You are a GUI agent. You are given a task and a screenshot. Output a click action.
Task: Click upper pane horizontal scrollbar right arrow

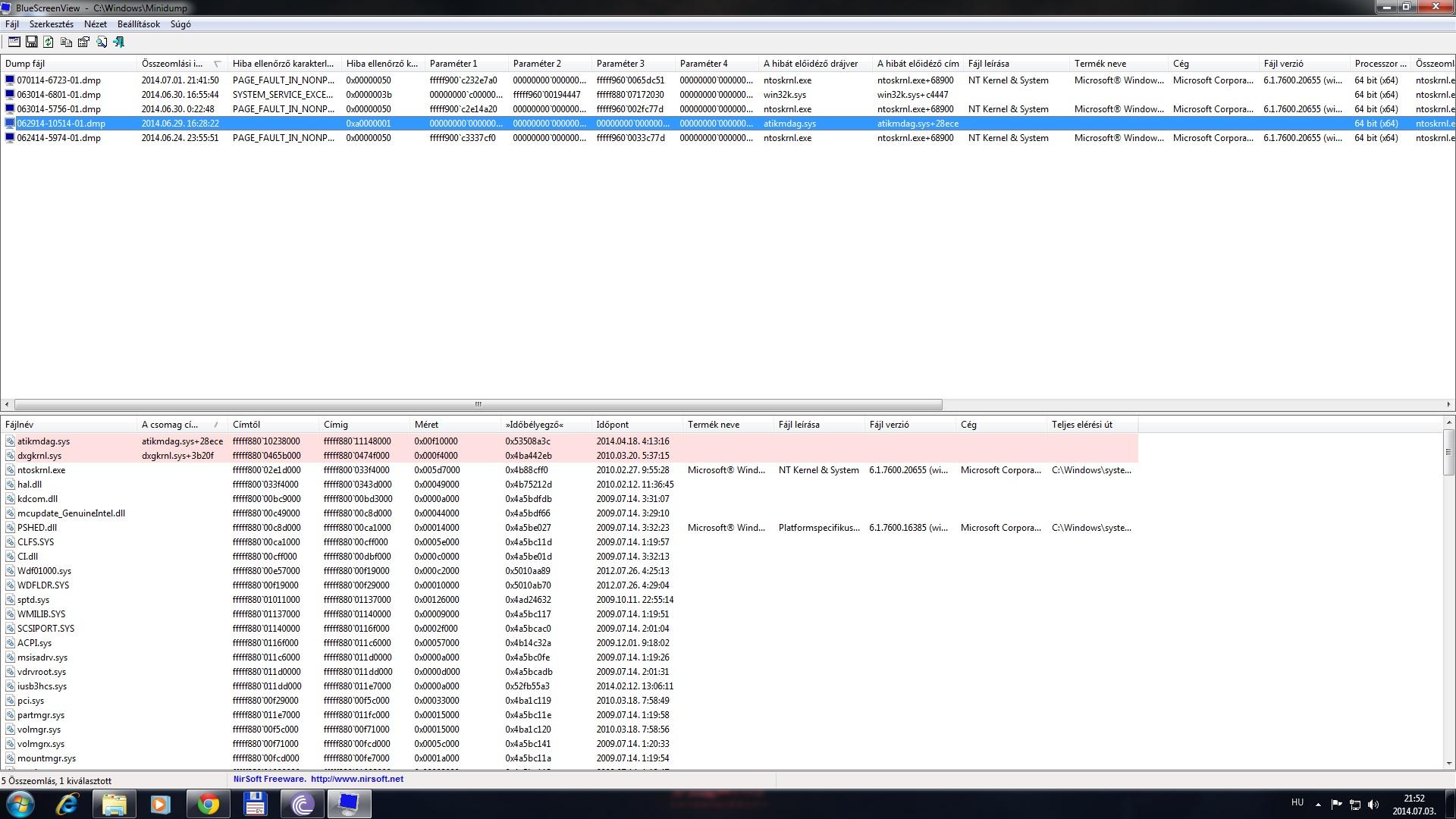tap(1448, 404)
